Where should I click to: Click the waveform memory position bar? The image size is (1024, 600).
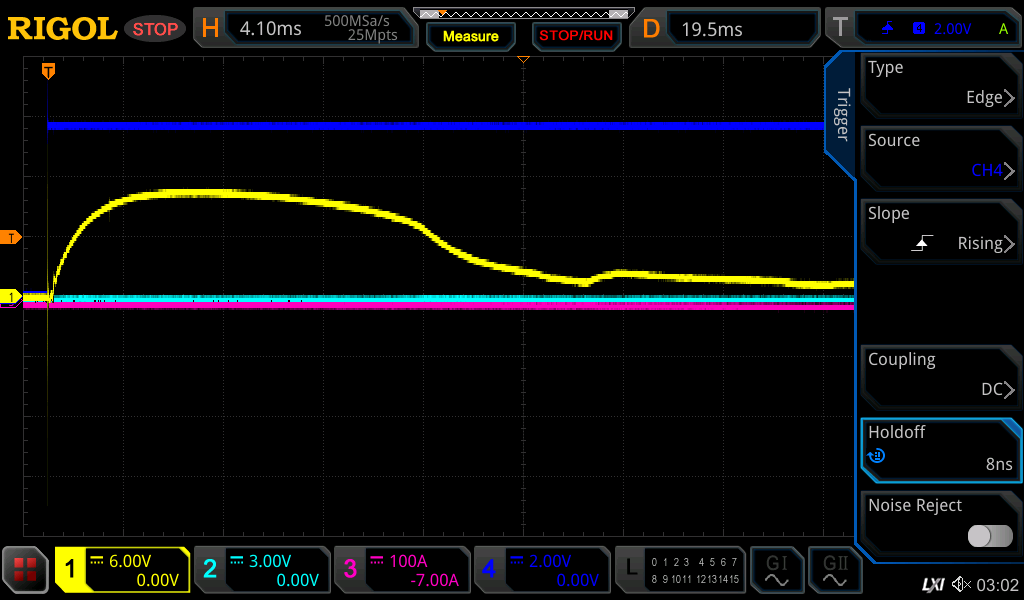tap(522, 14)
